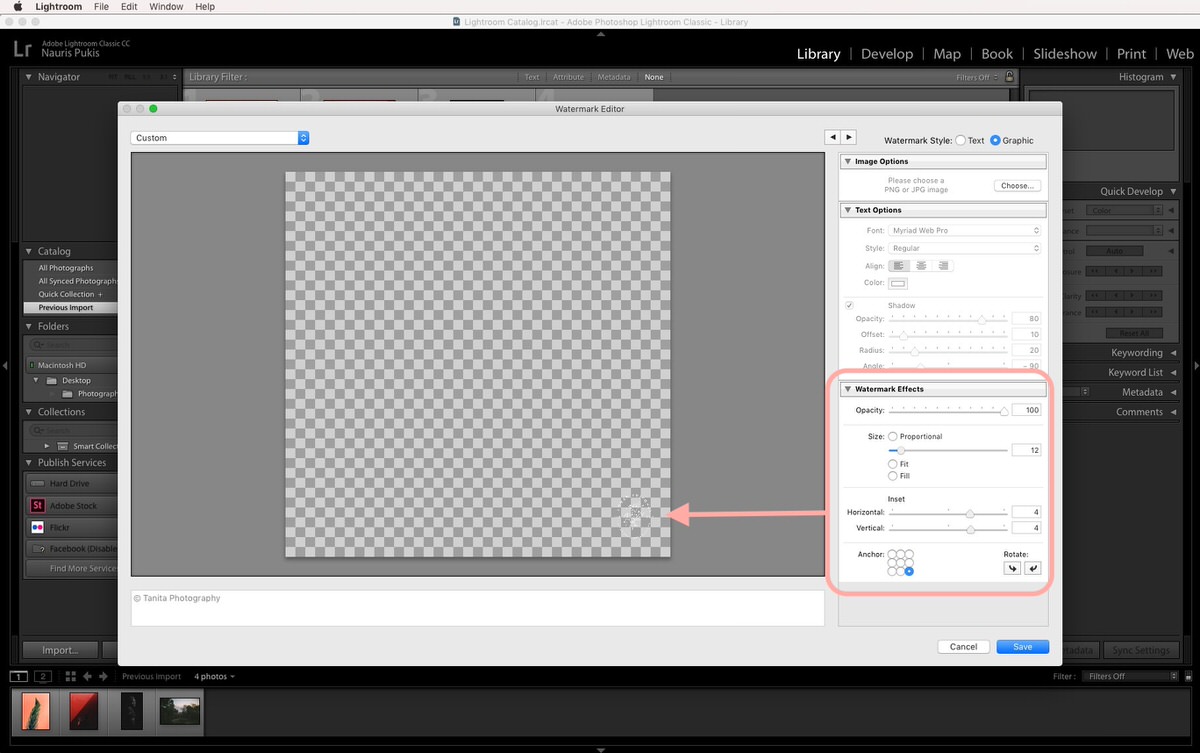The width and height of the screenshot is (1200, 753).
Task: Select Text watermark style
Action: 961,141
